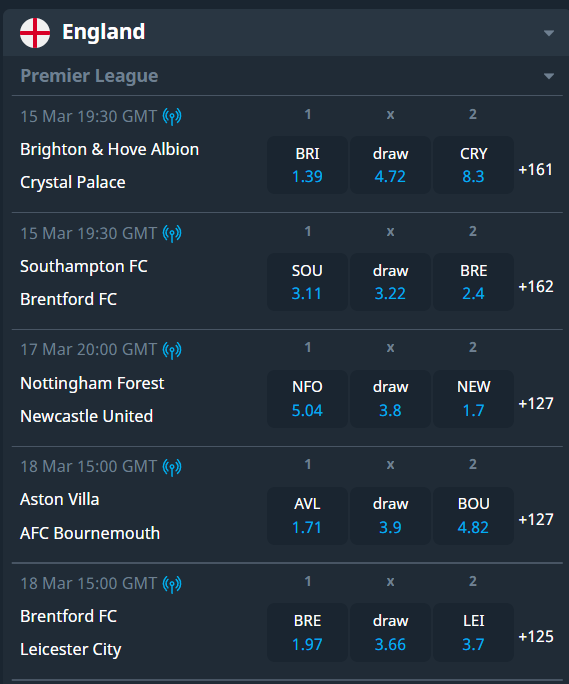Click live stream icon for Brentford vs Leicester
The image size is (569, 684).
(172, 584)
